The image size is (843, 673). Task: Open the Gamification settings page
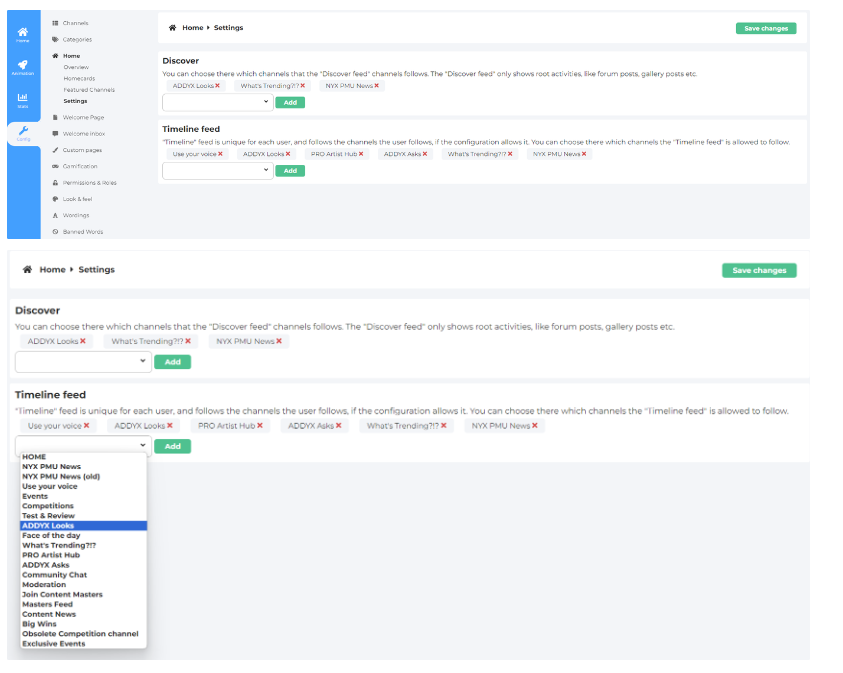coord(80,166)
